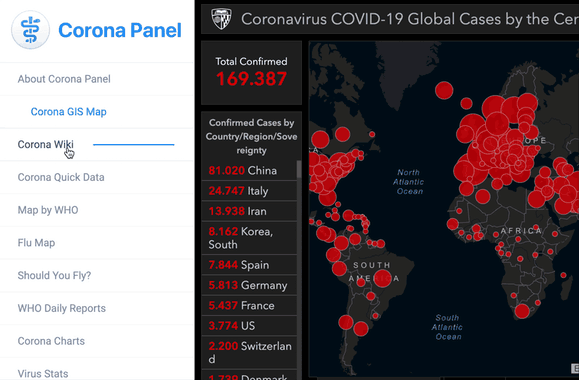Select Spain entry showing 7.844
This screenshot has width=579, height=380.
coord(249,265)
